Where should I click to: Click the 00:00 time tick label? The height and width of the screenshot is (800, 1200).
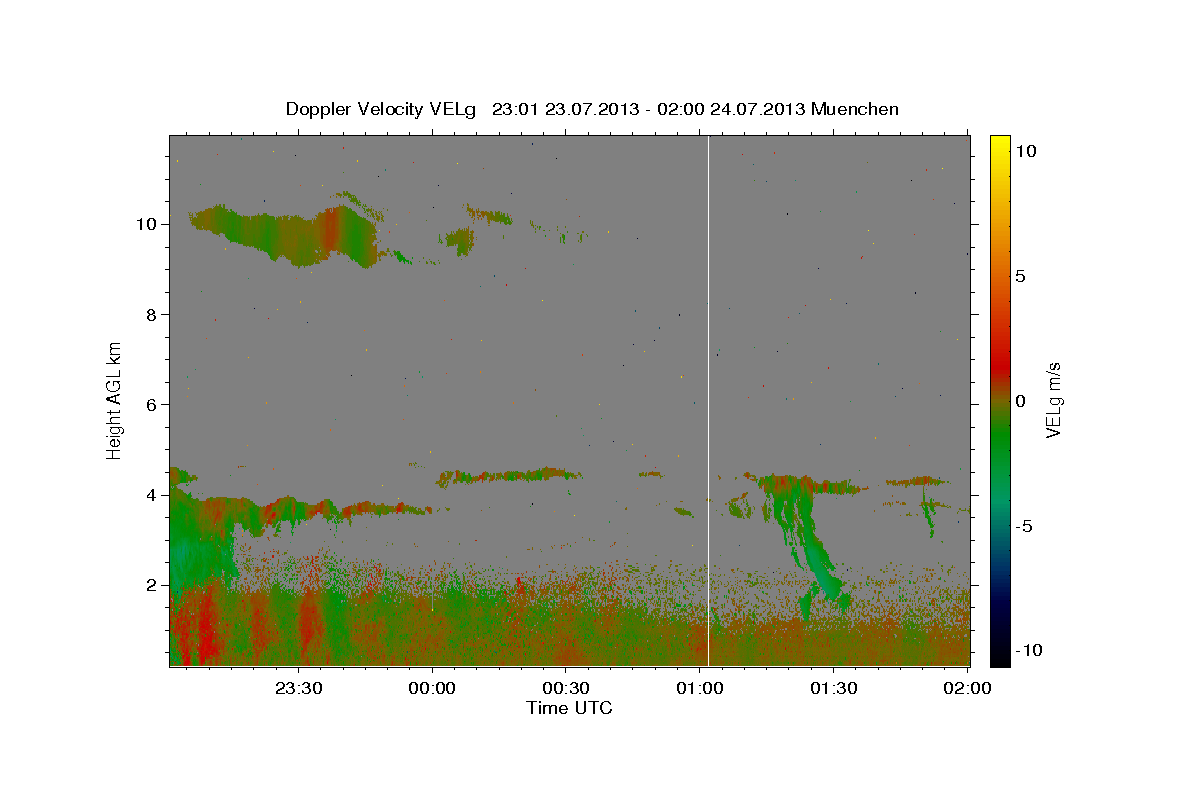coord(432,689)
